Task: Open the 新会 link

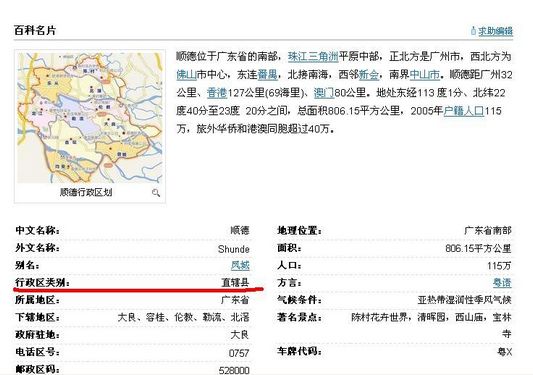Action: pos(369,74)
